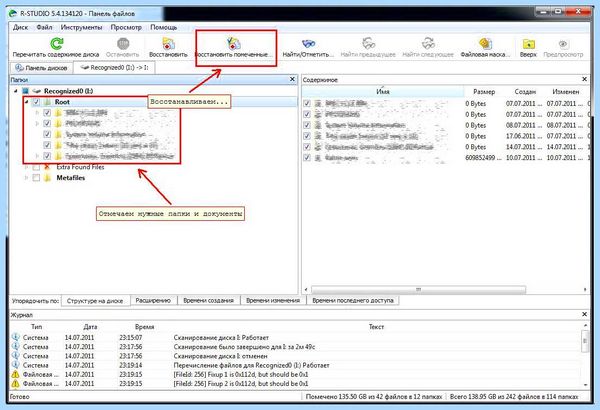Screen dimensions: 600x410
Task: Switch to the Панель дисков tab
Action: click(x=41, y=68)
